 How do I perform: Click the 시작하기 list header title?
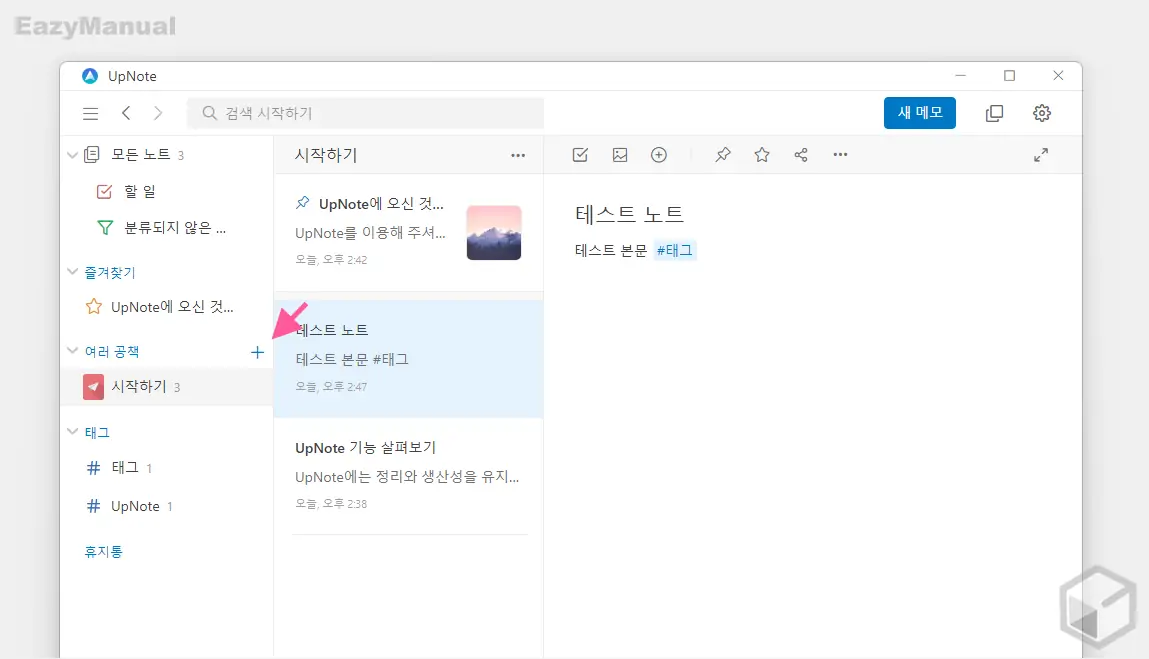tap(326, 155)
